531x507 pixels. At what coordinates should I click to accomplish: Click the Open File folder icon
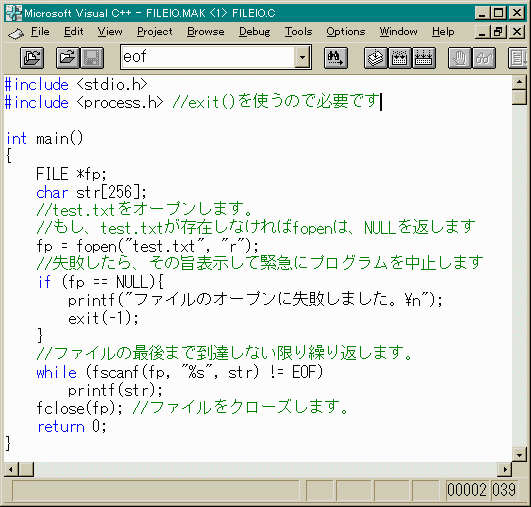coord(68,58)
